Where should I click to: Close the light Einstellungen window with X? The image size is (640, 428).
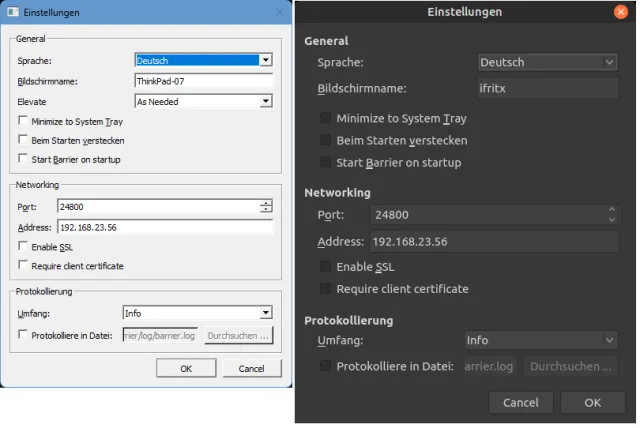pyautogui.click(x=280, y=12)
